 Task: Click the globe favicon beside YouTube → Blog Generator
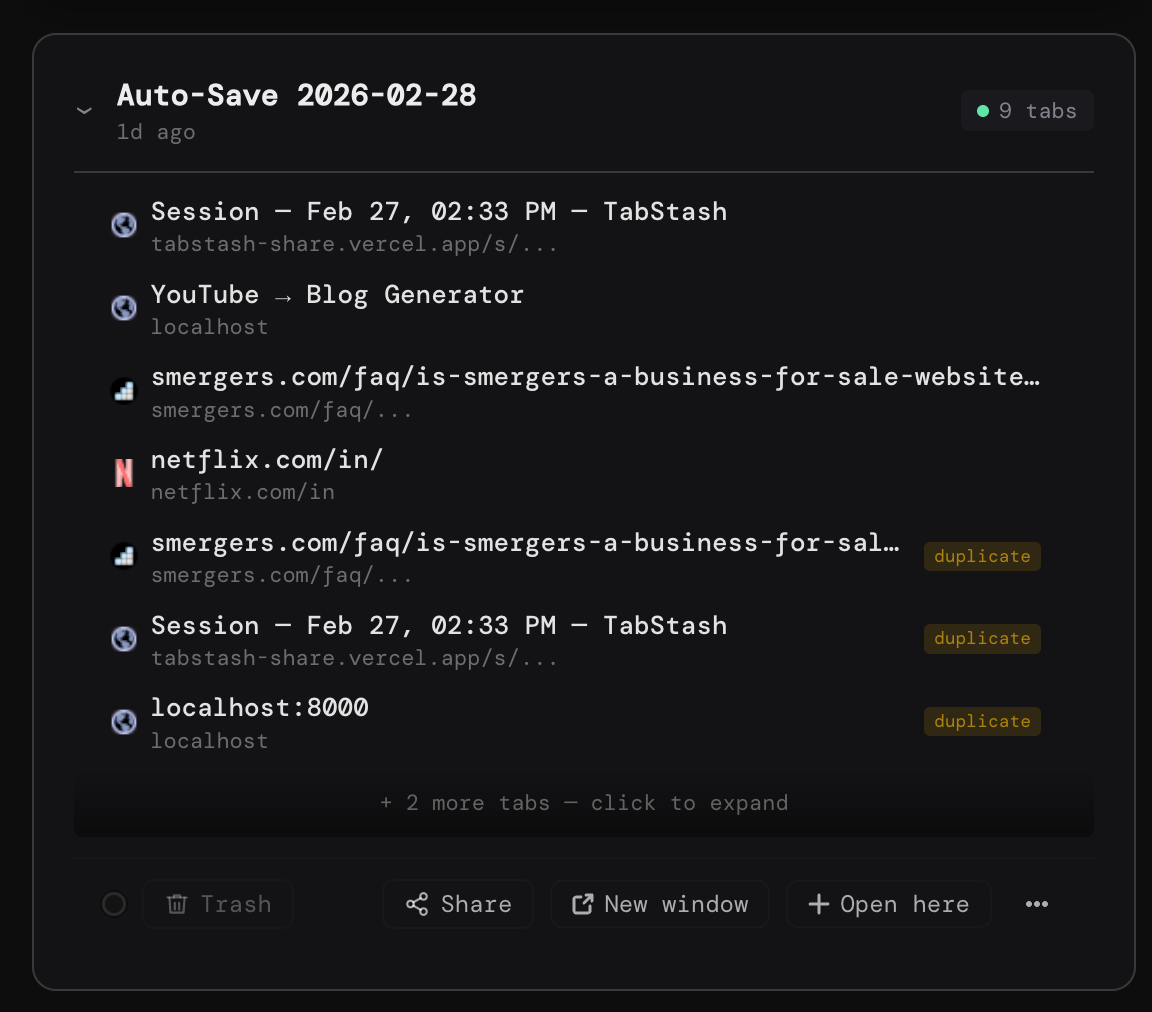point(123,308)
